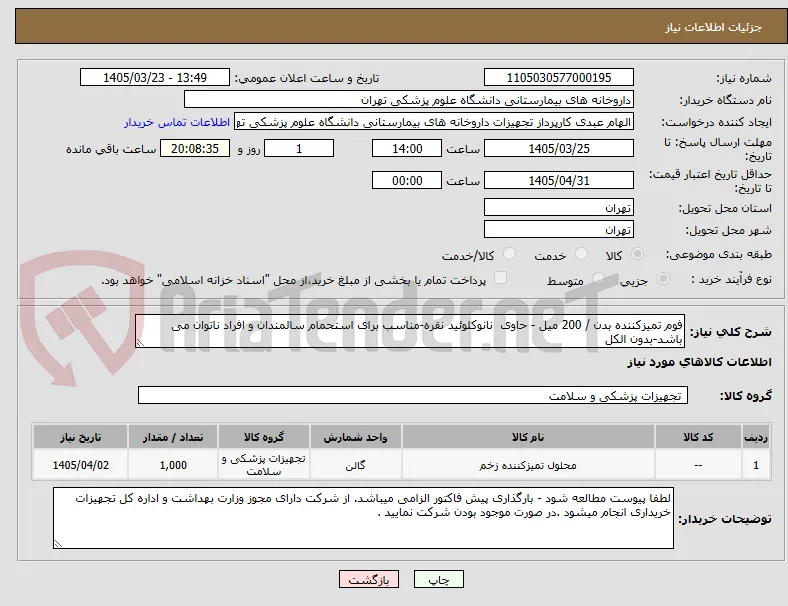Select the جزیی purchase type radio
The height and width of the screenshot is (606, 788).
[x=663, y=278]
